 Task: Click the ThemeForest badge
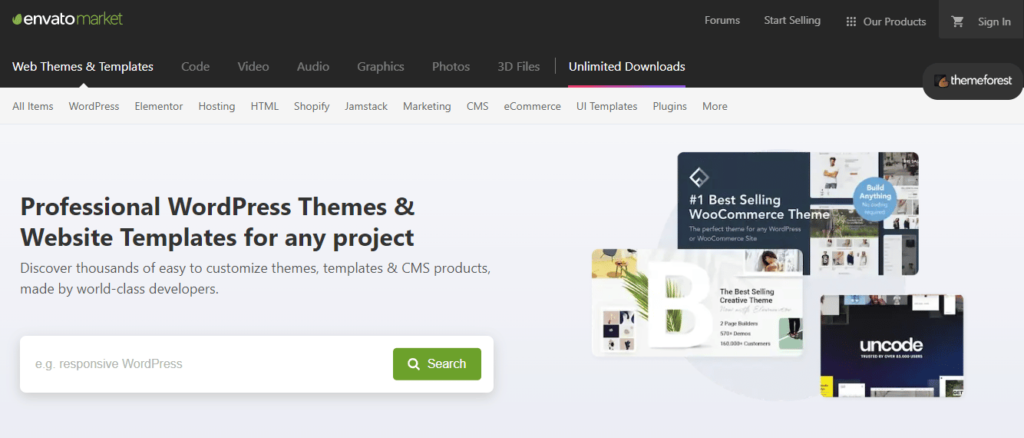(x=973, y=81)
